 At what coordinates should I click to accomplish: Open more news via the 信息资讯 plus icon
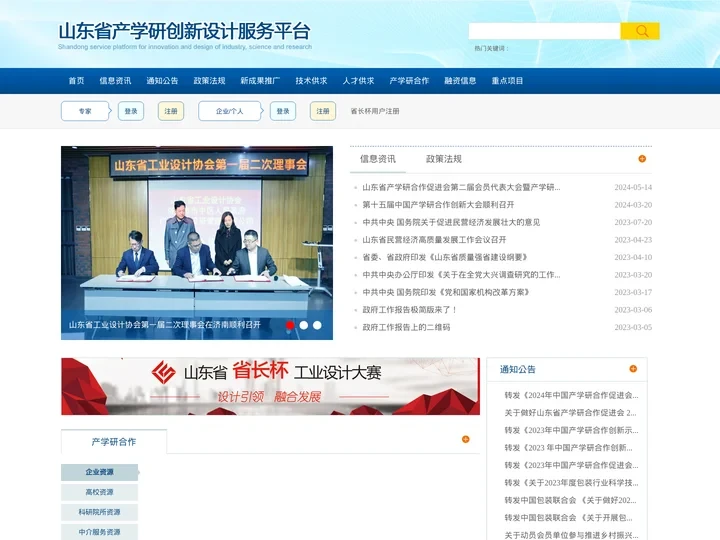click(x=642, y=159)
